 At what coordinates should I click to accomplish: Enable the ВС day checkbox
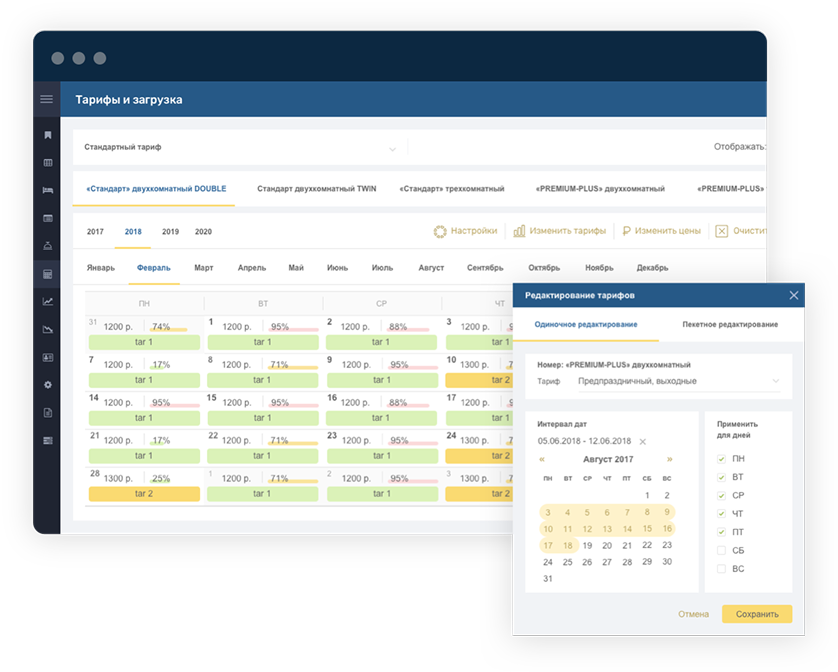coord(722,569)
